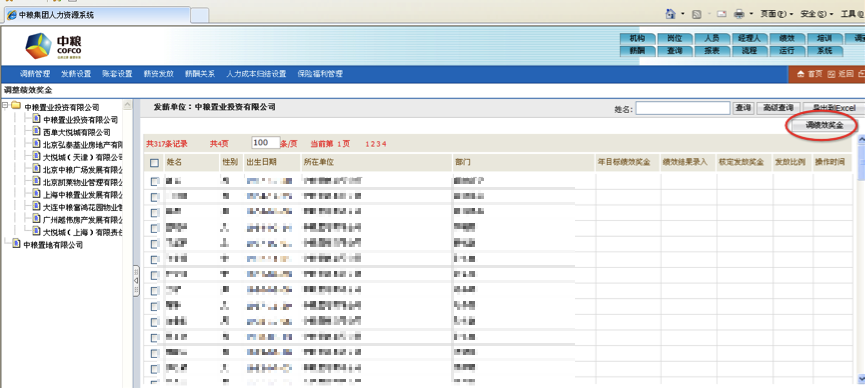Select 广州越伟房产发展 in tree

[83, 219]
